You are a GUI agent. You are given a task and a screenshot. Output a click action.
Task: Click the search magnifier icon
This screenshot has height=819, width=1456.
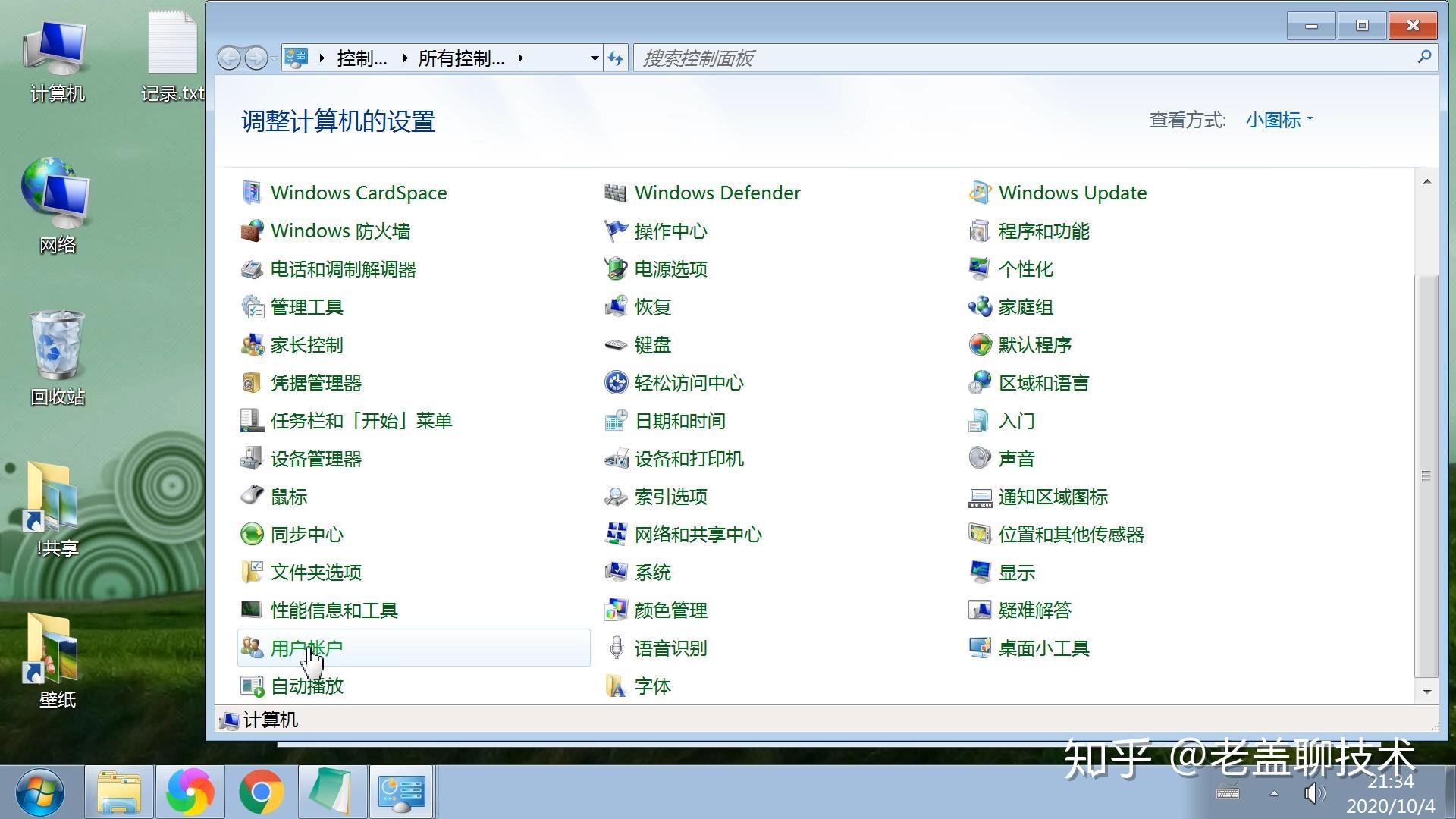pos(1423,57)
